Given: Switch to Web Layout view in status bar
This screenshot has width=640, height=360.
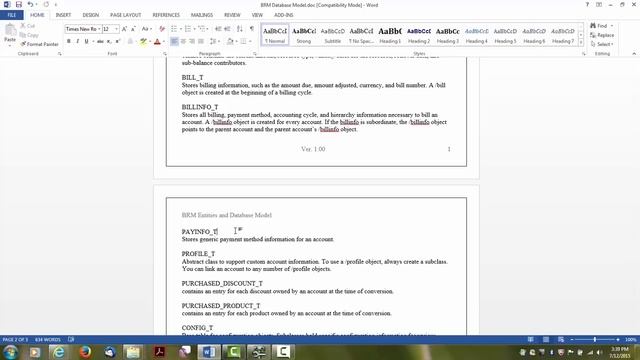Looking at the screenshot, I should click(561, 340).
